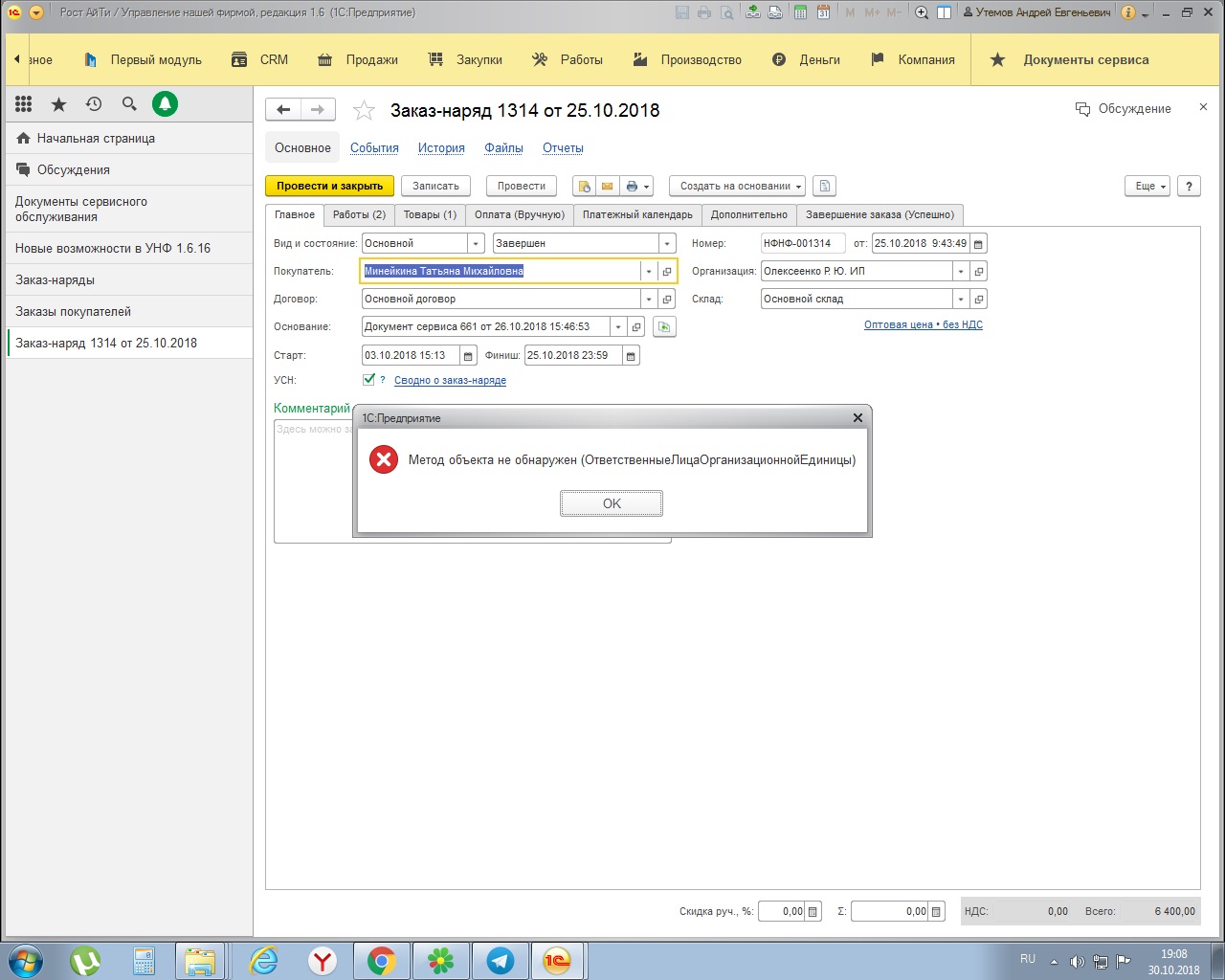Switch to the Дополнительно tab
Screen dimensions: 1225x980
point(749,215)
